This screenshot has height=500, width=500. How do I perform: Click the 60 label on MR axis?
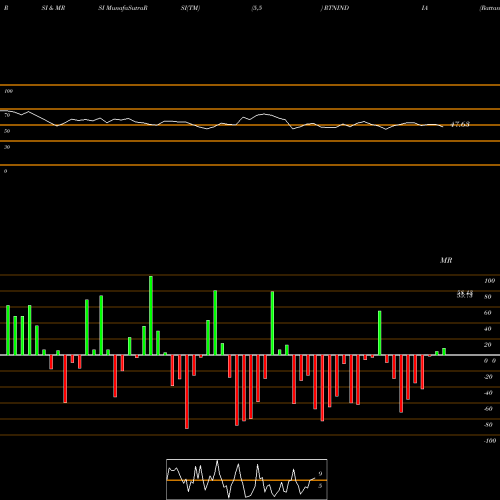[x=487, y=313]
